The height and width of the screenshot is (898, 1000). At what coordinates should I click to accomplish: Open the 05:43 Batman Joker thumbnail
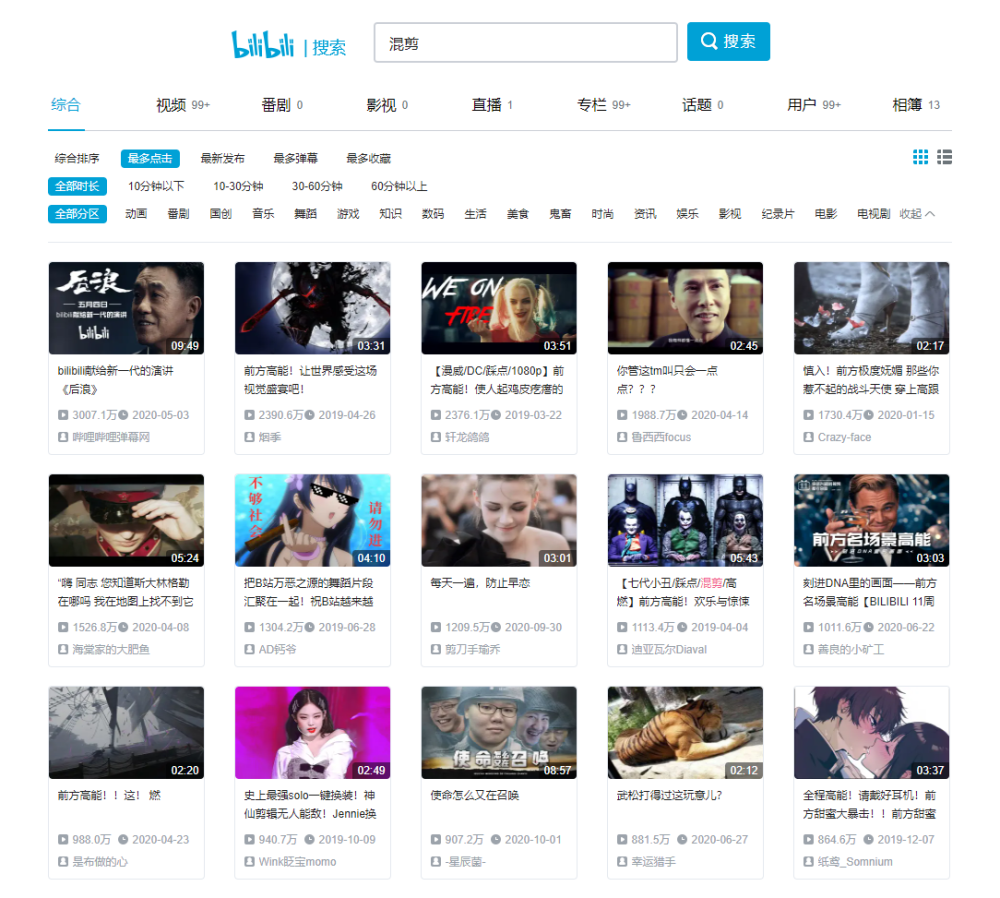[685, 520]
